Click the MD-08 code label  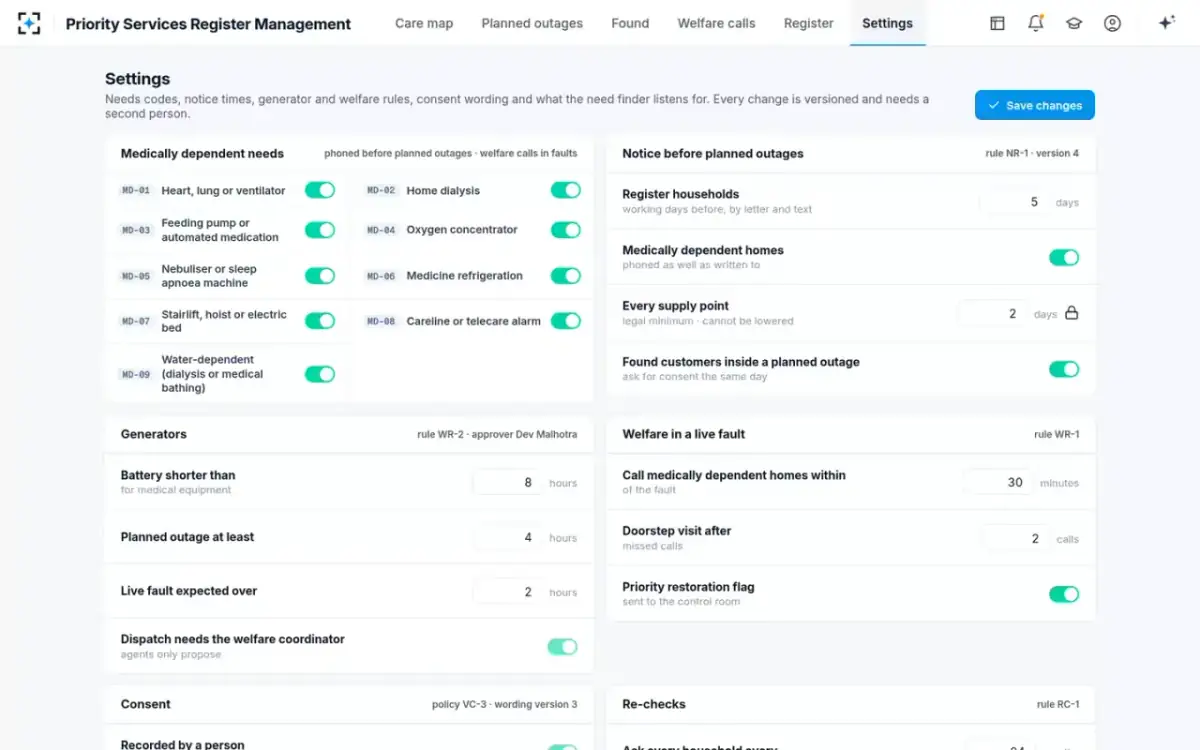[x=381, y=321]
